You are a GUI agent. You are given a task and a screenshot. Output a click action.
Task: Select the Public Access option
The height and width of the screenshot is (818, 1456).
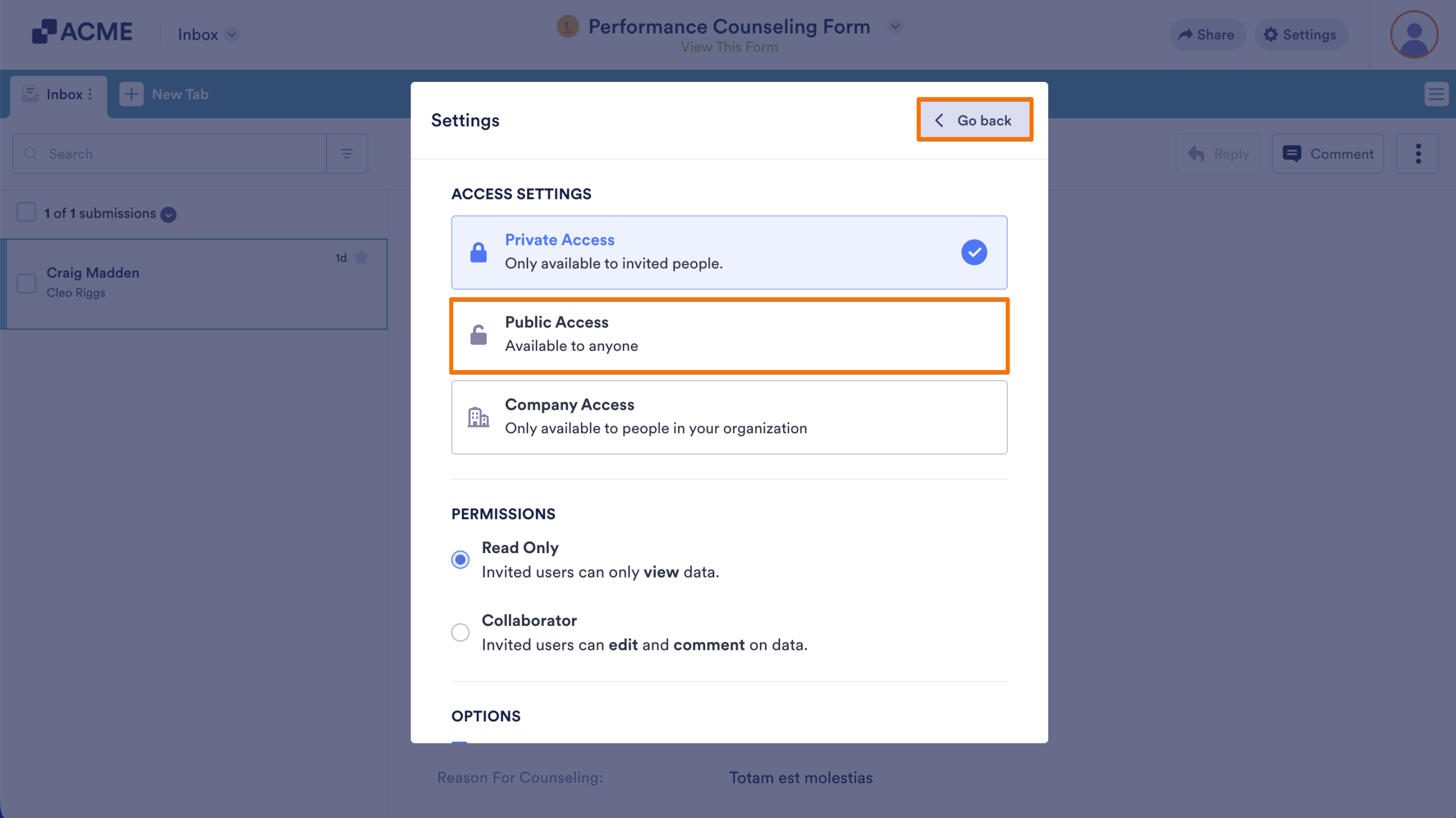click(729, 334)
